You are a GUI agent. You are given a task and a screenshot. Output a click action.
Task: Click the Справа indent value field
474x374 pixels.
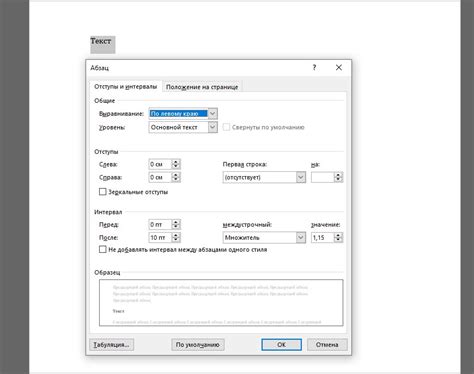coord(160,177)
